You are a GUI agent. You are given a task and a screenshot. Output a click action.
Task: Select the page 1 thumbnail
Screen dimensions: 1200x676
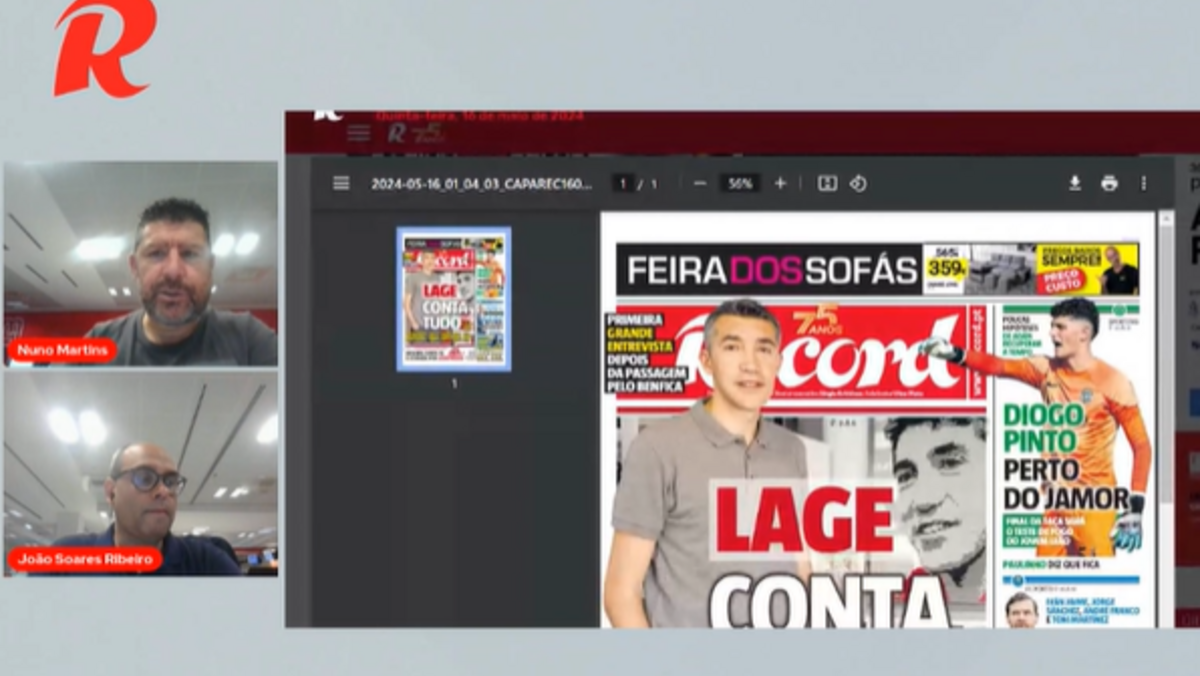tap(454, 299)
